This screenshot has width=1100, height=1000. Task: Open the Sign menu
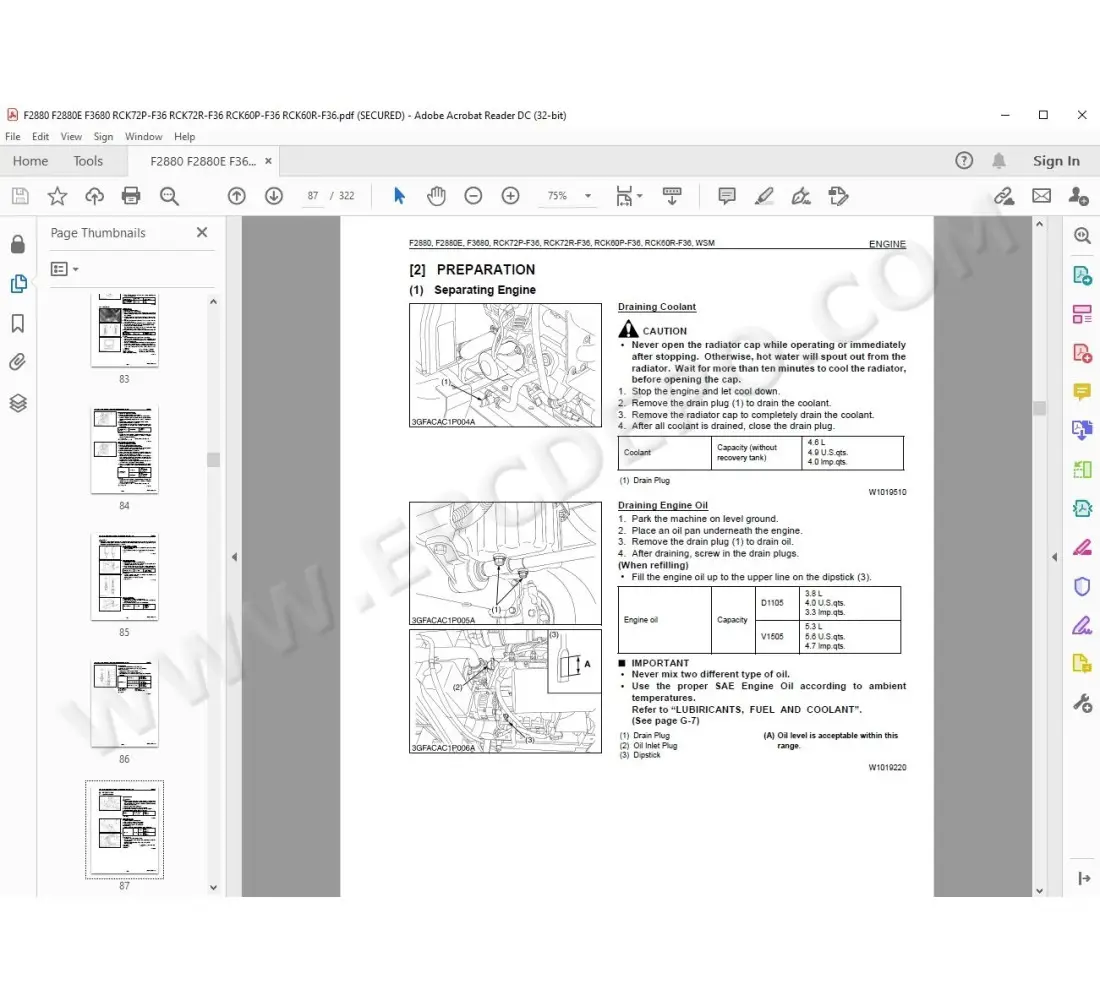[x=103, y=136]
